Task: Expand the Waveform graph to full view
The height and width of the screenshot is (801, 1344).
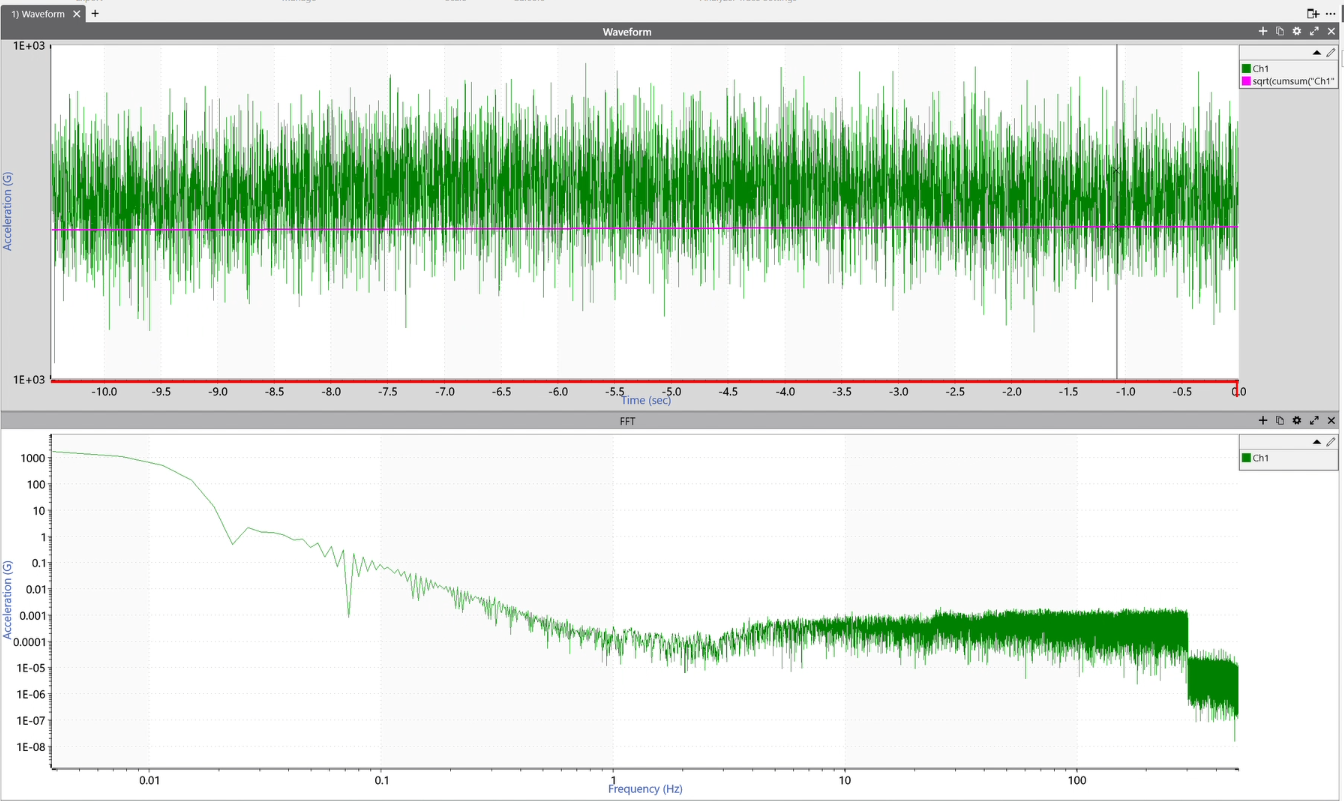Action: click(x=1314, y=31)
